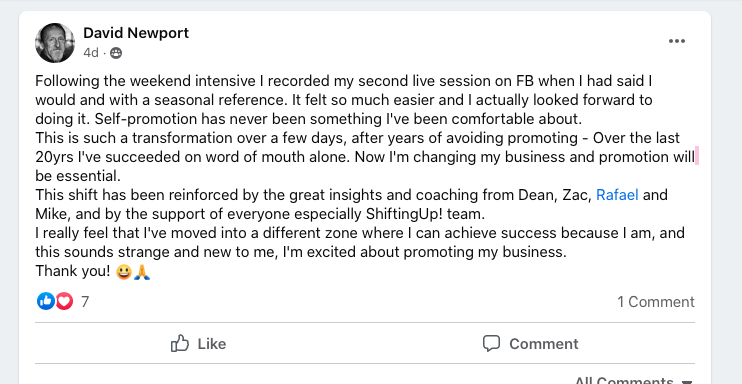Expand the All Comments sort dropdown
742x384 pixels.
pyautogui.click(x=633, y=381)
